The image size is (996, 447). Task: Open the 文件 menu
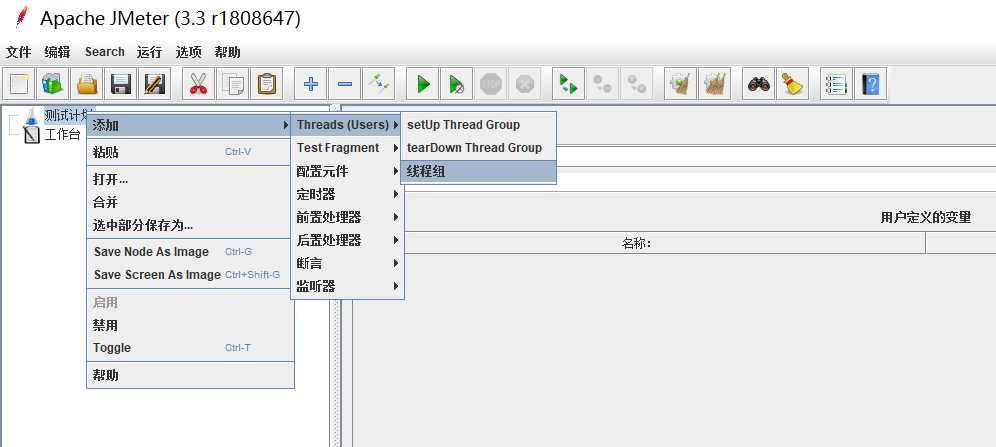18,52
